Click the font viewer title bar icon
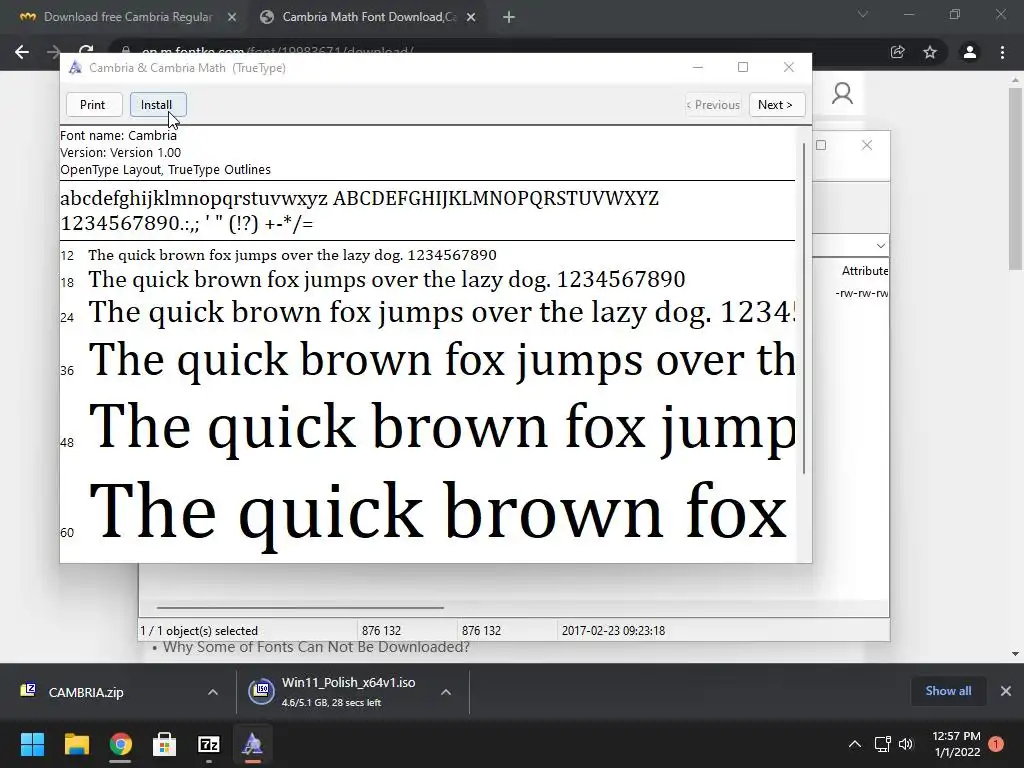The height and width of the screenshot is (768, 1024). (75, 67)
